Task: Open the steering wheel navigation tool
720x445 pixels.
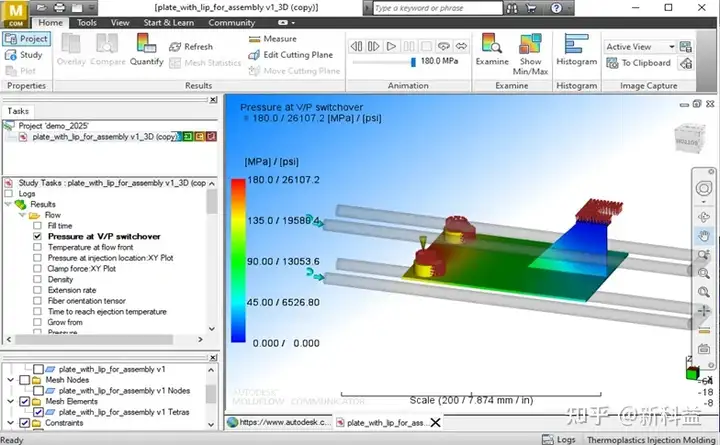Action: pos(703,188)
